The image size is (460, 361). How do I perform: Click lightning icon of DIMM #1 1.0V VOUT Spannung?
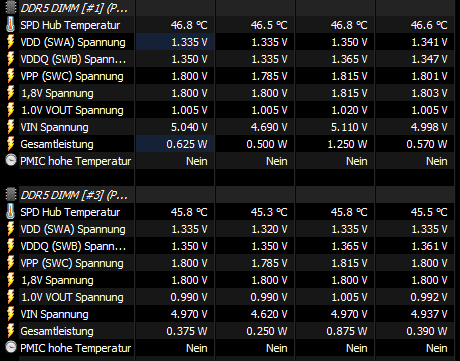11,110
